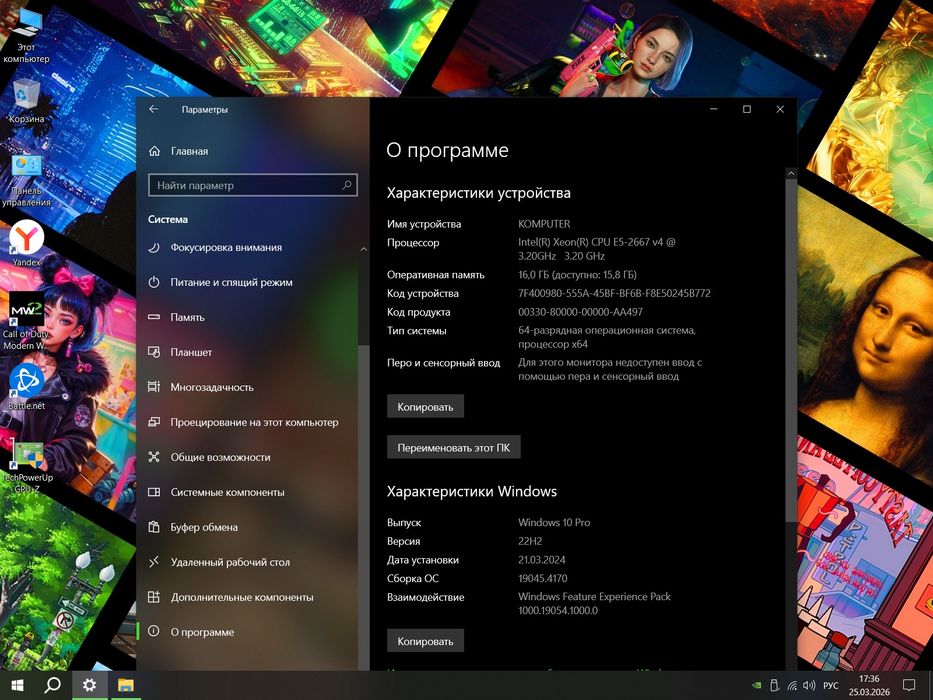Click the version value 22H2
Viewport: 933px width, 700px height.
click(530, 541)
